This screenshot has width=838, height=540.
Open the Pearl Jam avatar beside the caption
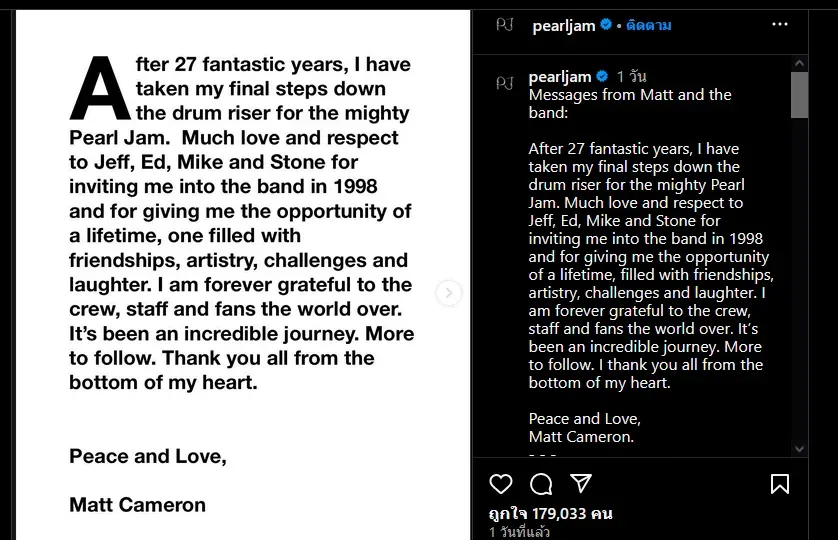click(x=505, y=83)
